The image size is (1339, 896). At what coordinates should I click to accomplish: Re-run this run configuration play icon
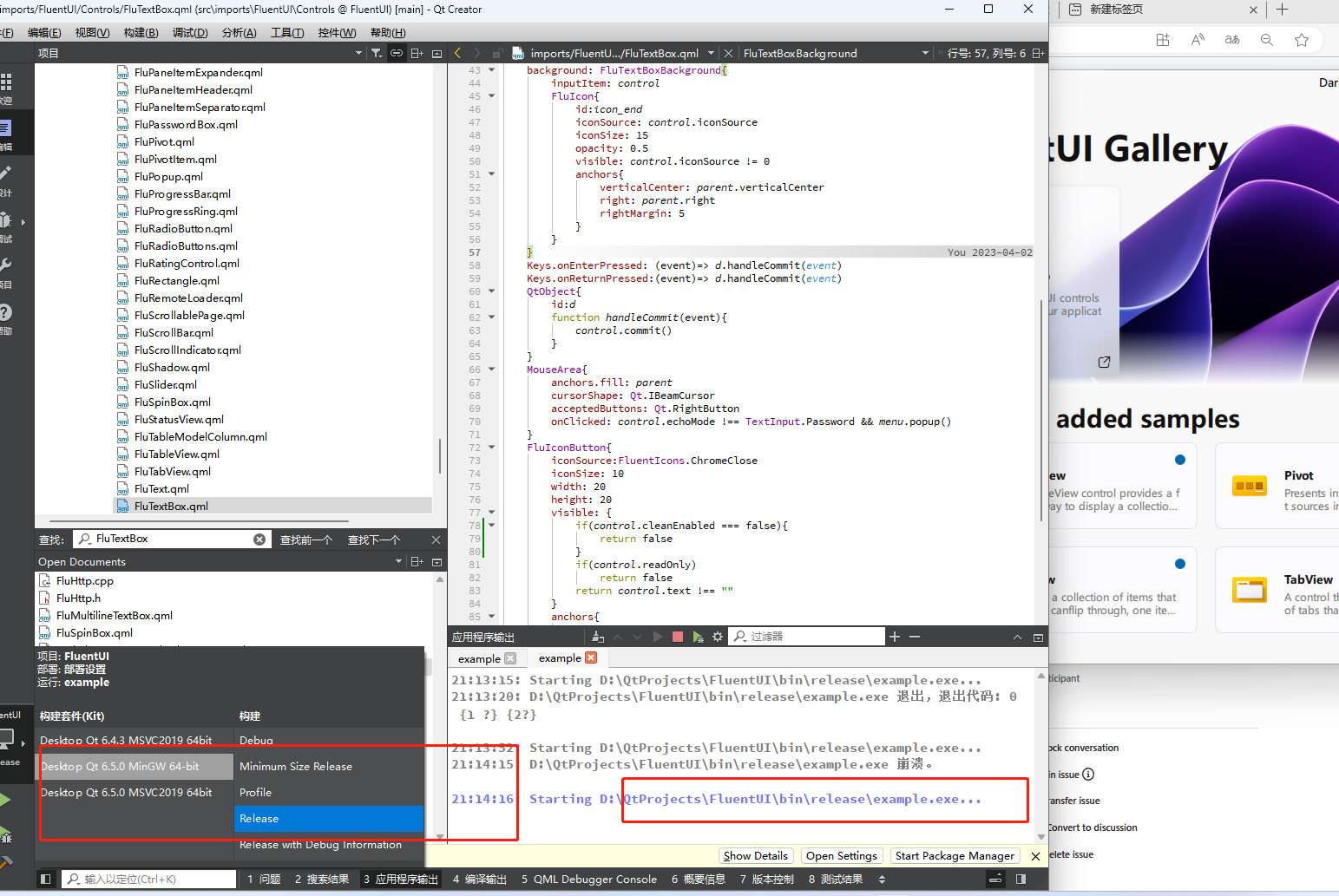(658, 637)
